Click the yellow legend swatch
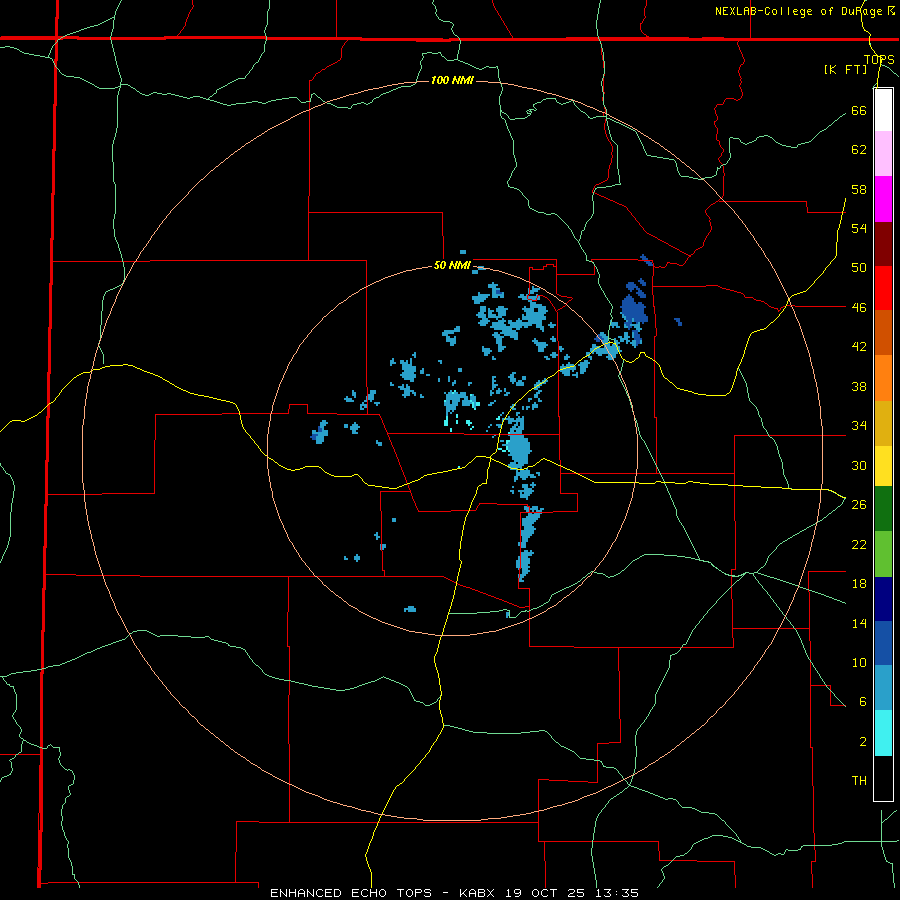The image size is (900, 900). pos(883,466)
